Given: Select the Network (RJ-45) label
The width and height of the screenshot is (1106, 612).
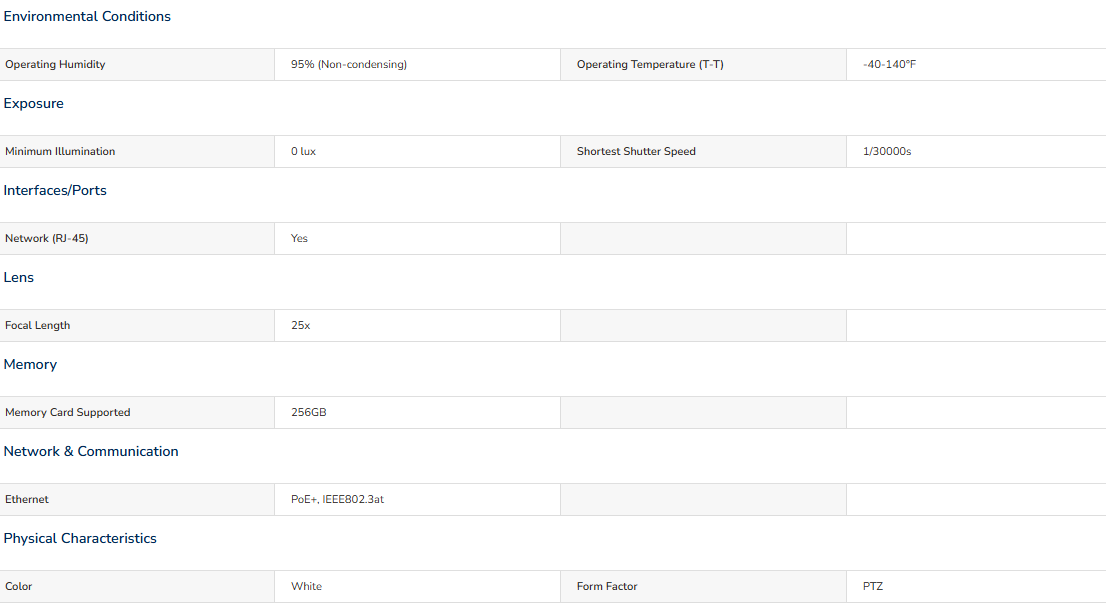Looking at the screenshot, I should (x=47, y=238).
